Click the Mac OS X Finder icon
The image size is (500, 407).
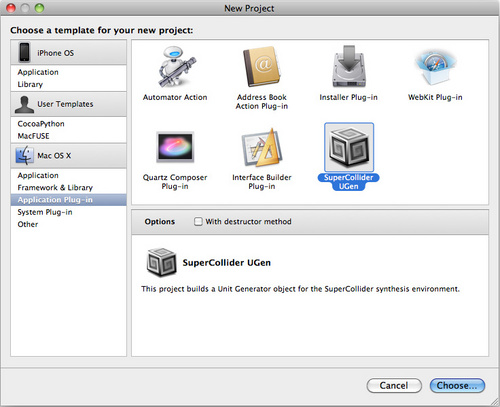point(24,155)
